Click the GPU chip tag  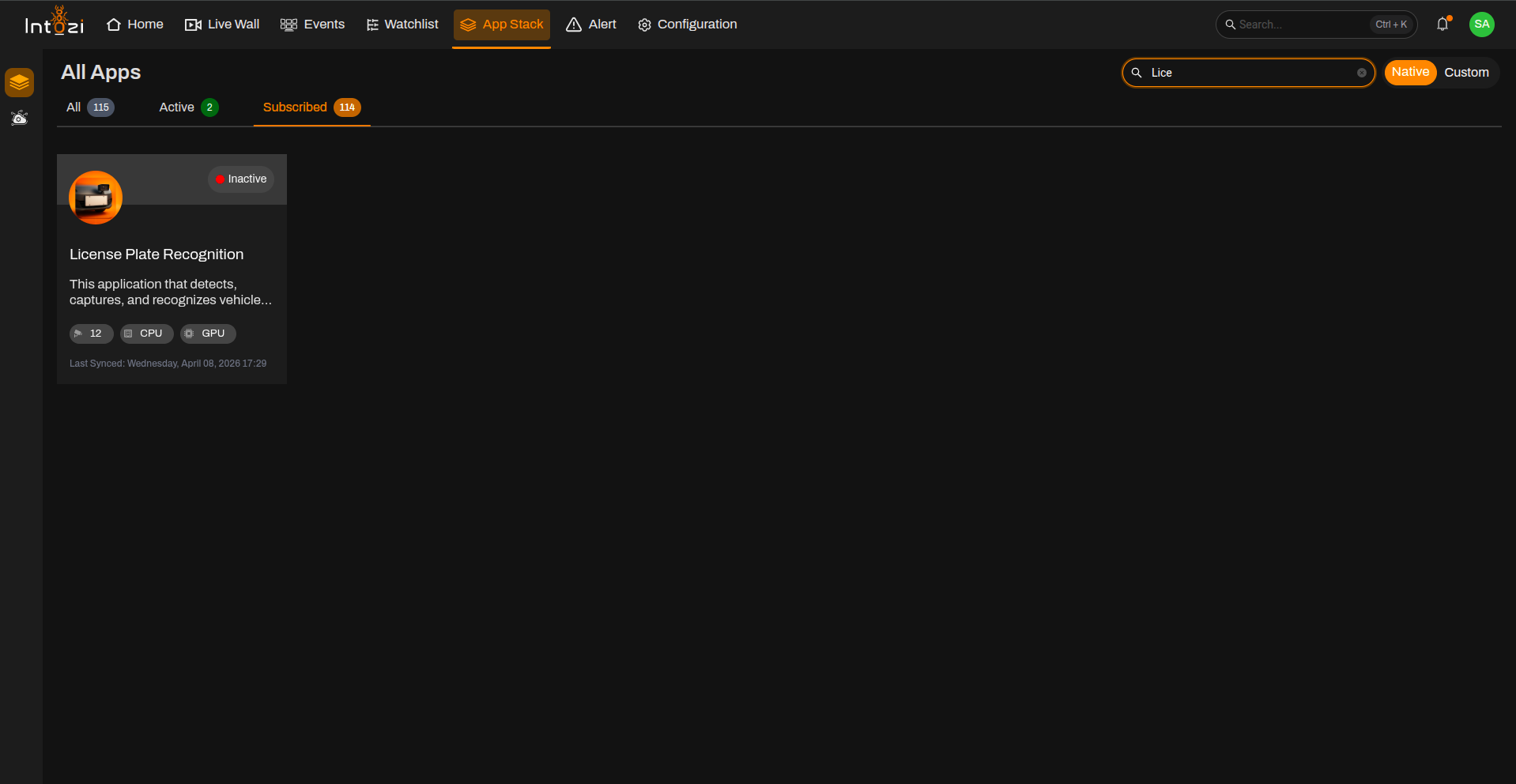point(209,334)
